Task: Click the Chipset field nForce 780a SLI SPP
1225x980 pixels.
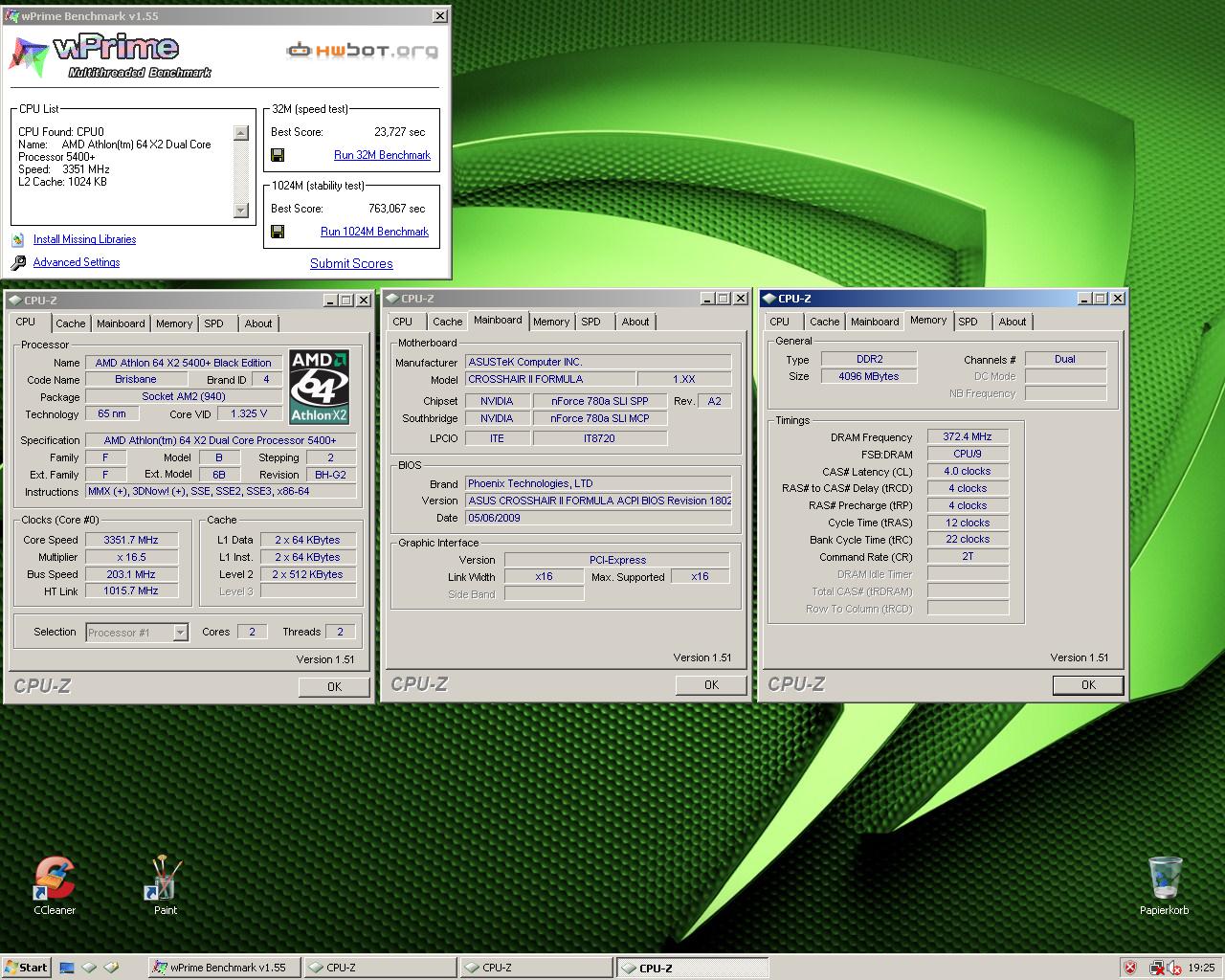Action: click(x=599, y=402)
